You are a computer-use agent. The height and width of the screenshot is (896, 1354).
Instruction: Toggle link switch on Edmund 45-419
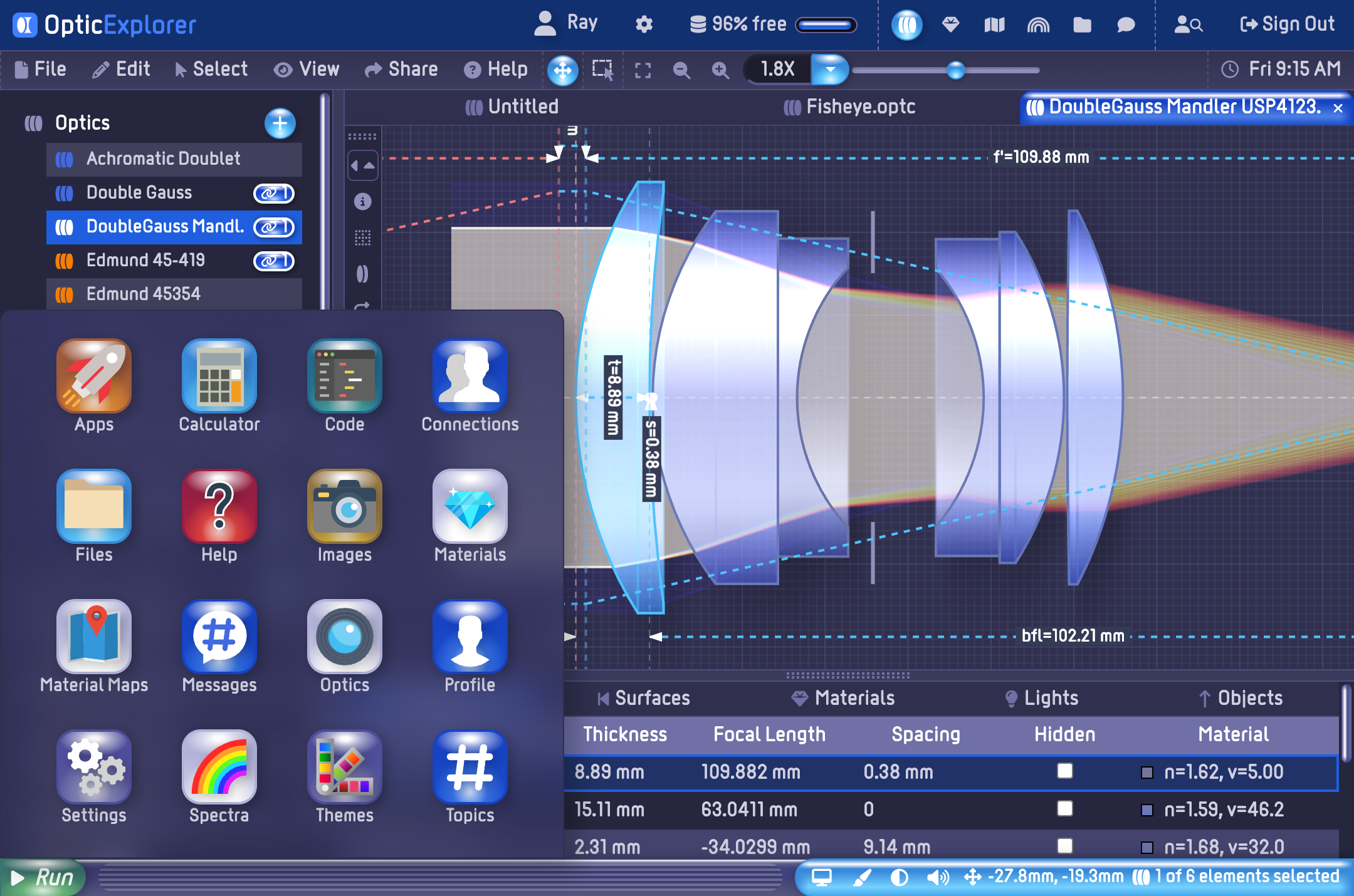[273, 261]
